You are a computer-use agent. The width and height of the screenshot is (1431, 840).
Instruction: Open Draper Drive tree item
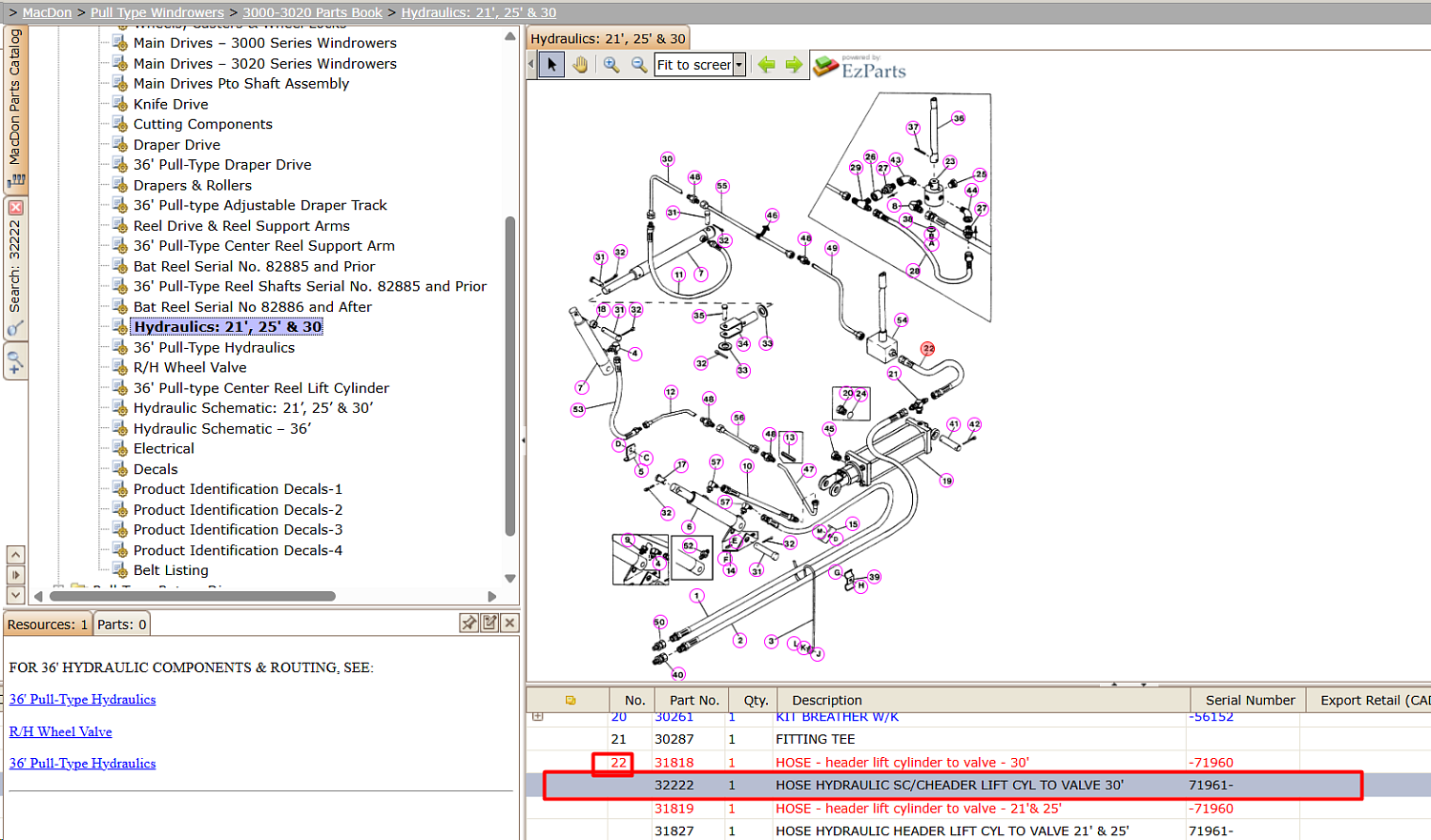176,145
